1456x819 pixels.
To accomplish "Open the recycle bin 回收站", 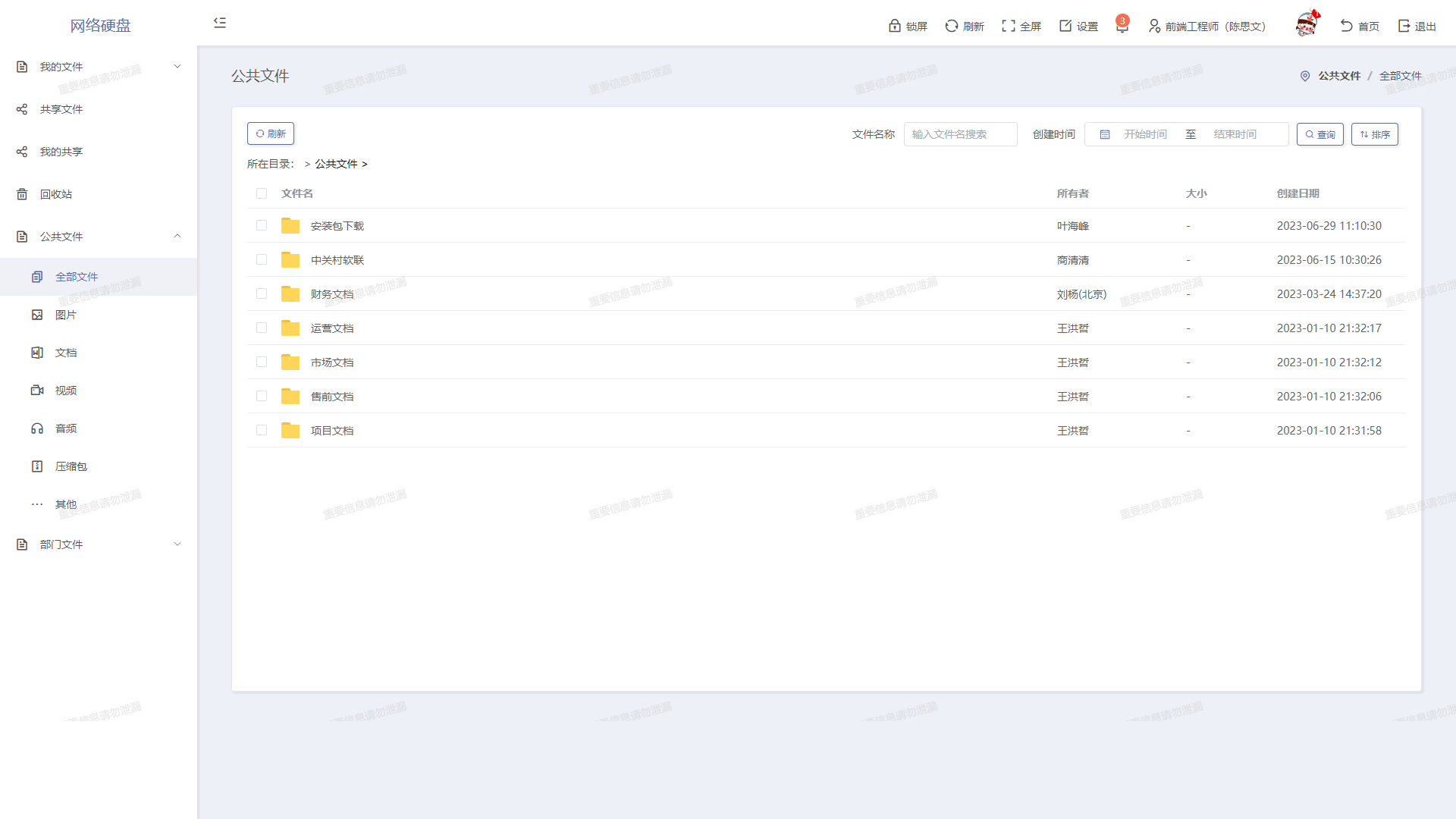I will coord(56,194).
